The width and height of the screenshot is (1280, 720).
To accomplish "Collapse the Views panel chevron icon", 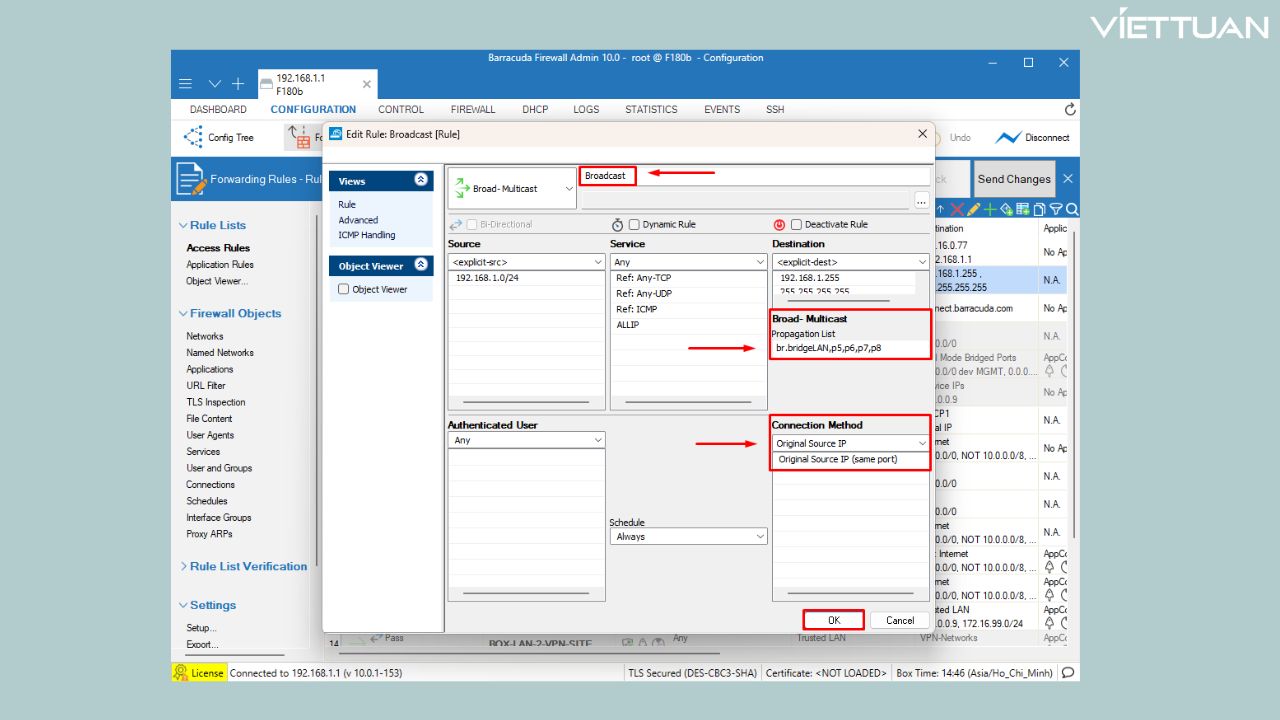I will click(x=421, y=180).
